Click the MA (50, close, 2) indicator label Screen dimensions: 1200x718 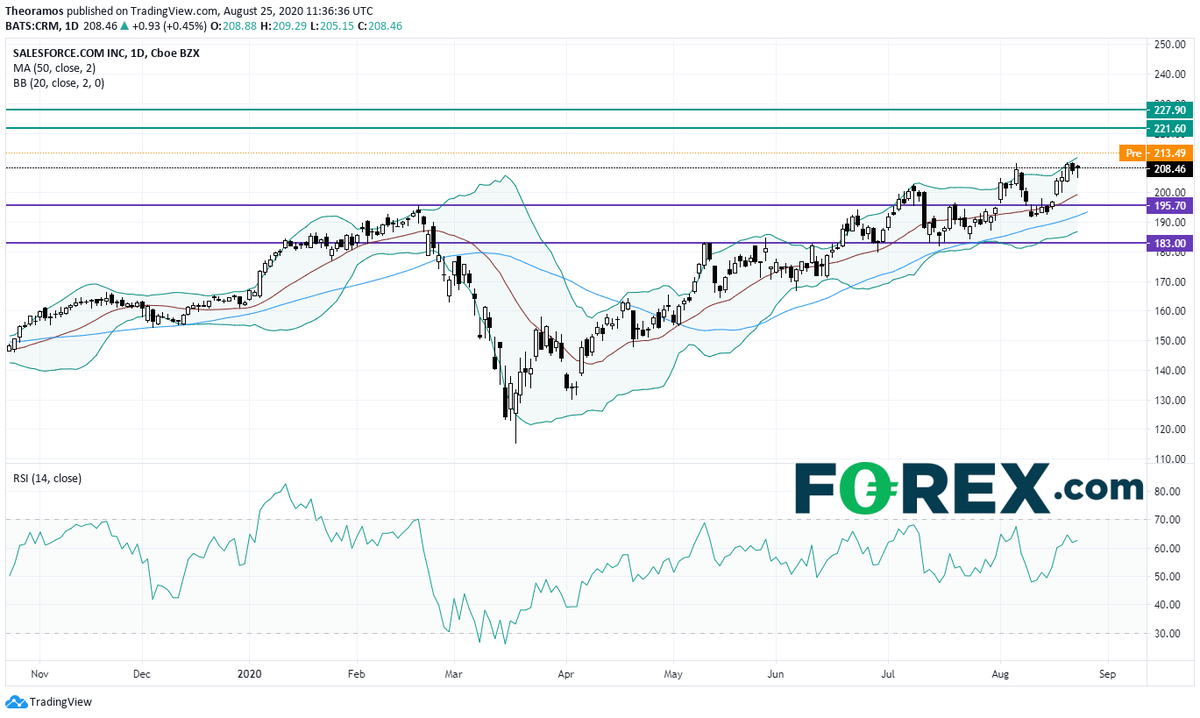tap(56, 68)
